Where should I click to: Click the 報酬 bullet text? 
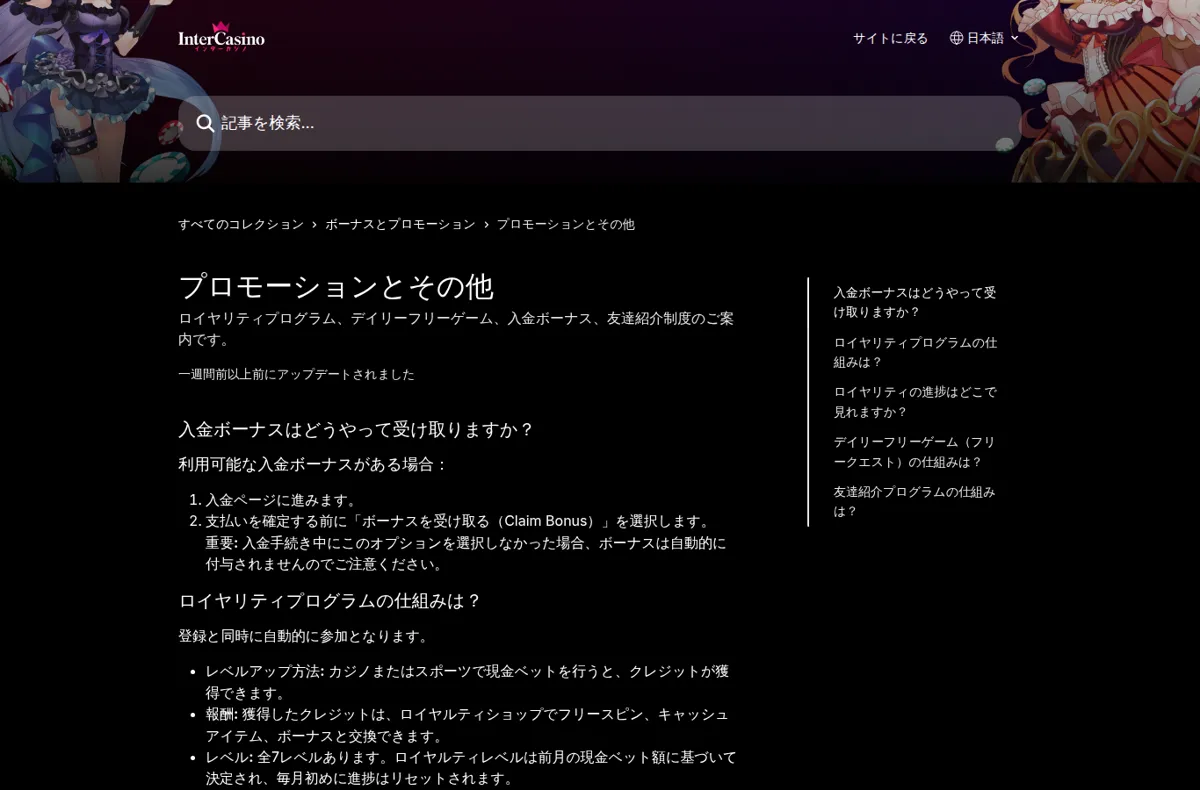pos(467,725)
